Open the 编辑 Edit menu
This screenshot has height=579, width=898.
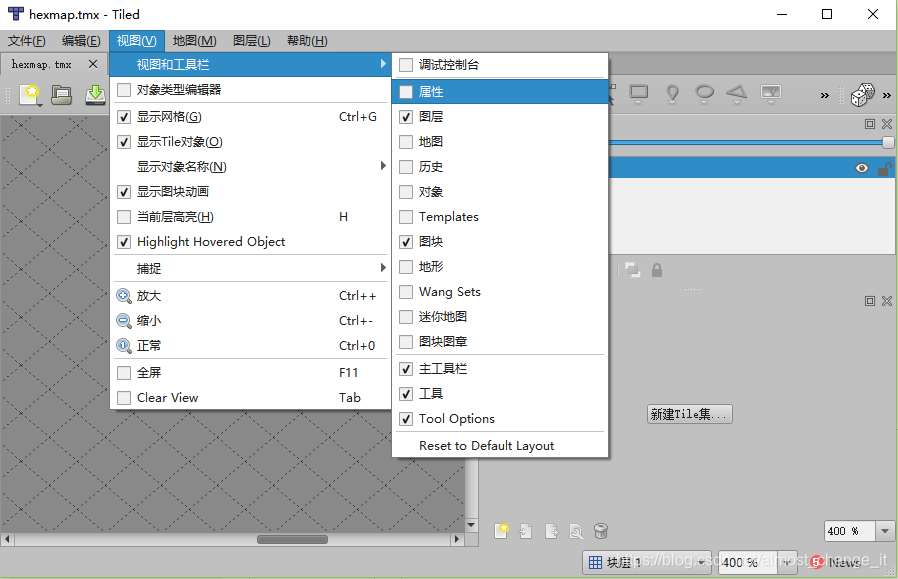81,41
